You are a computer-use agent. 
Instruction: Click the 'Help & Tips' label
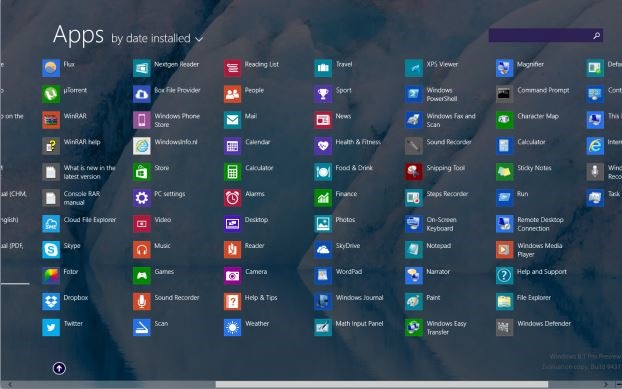coord(261,297)
